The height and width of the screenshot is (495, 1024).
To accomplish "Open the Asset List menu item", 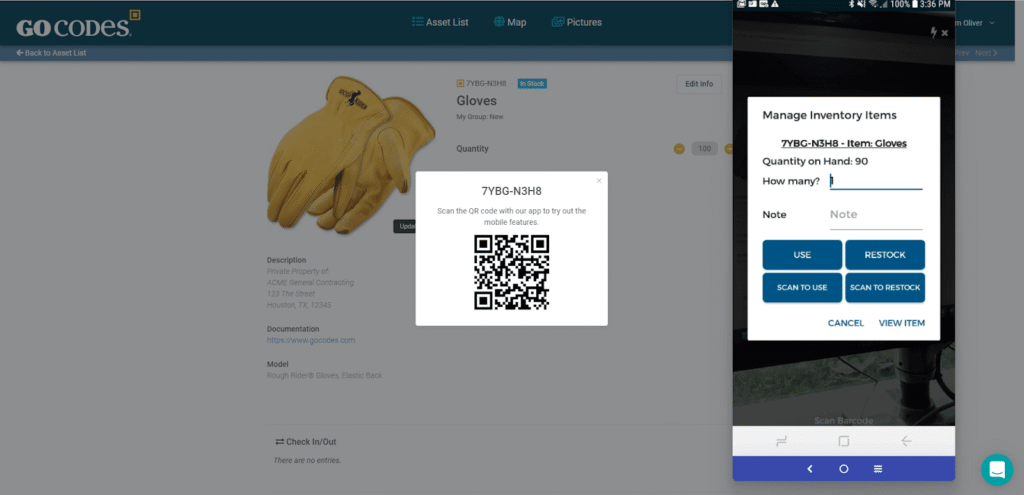I will tap(440, 22).
